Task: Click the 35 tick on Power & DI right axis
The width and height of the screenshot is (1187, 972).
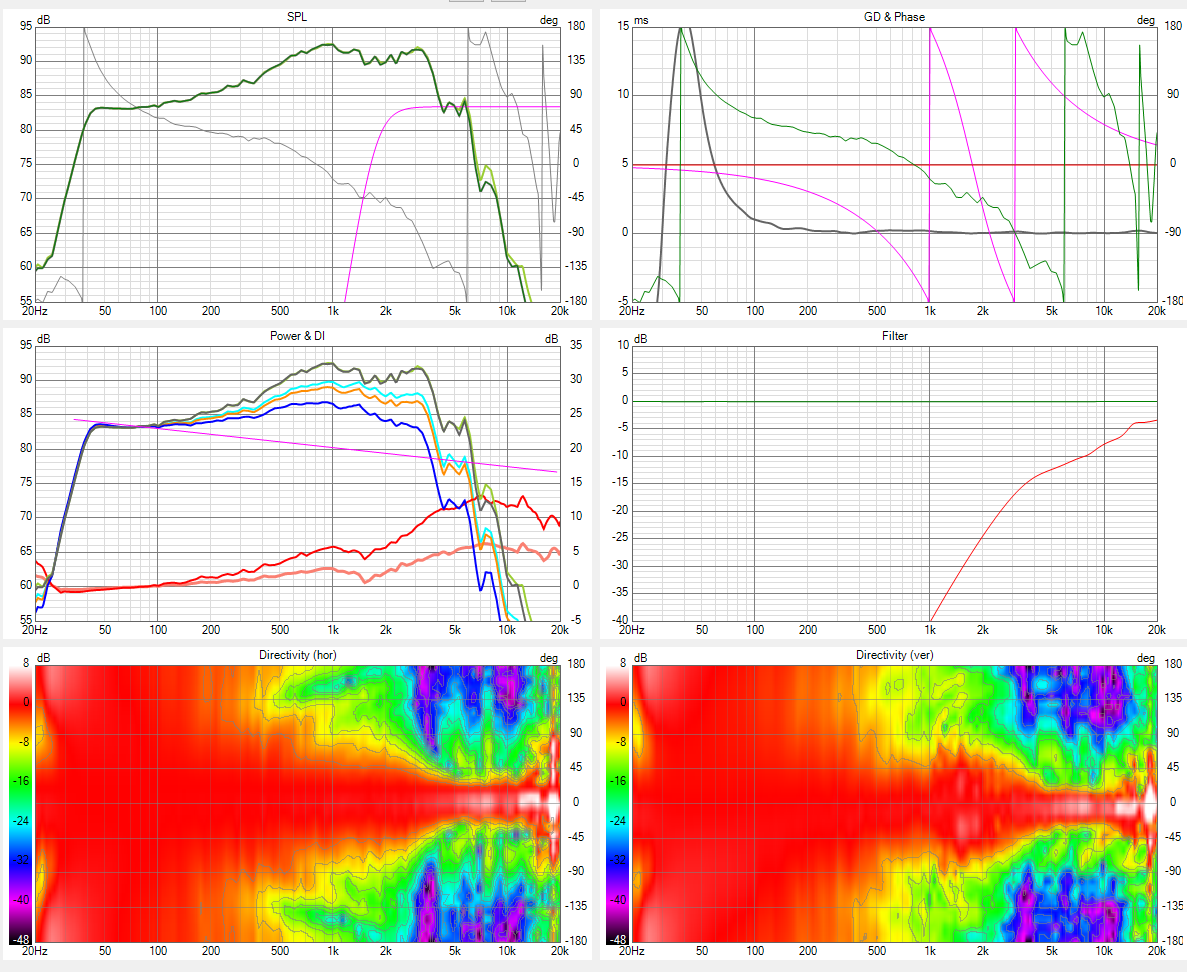Action: [x=575, y=344]
